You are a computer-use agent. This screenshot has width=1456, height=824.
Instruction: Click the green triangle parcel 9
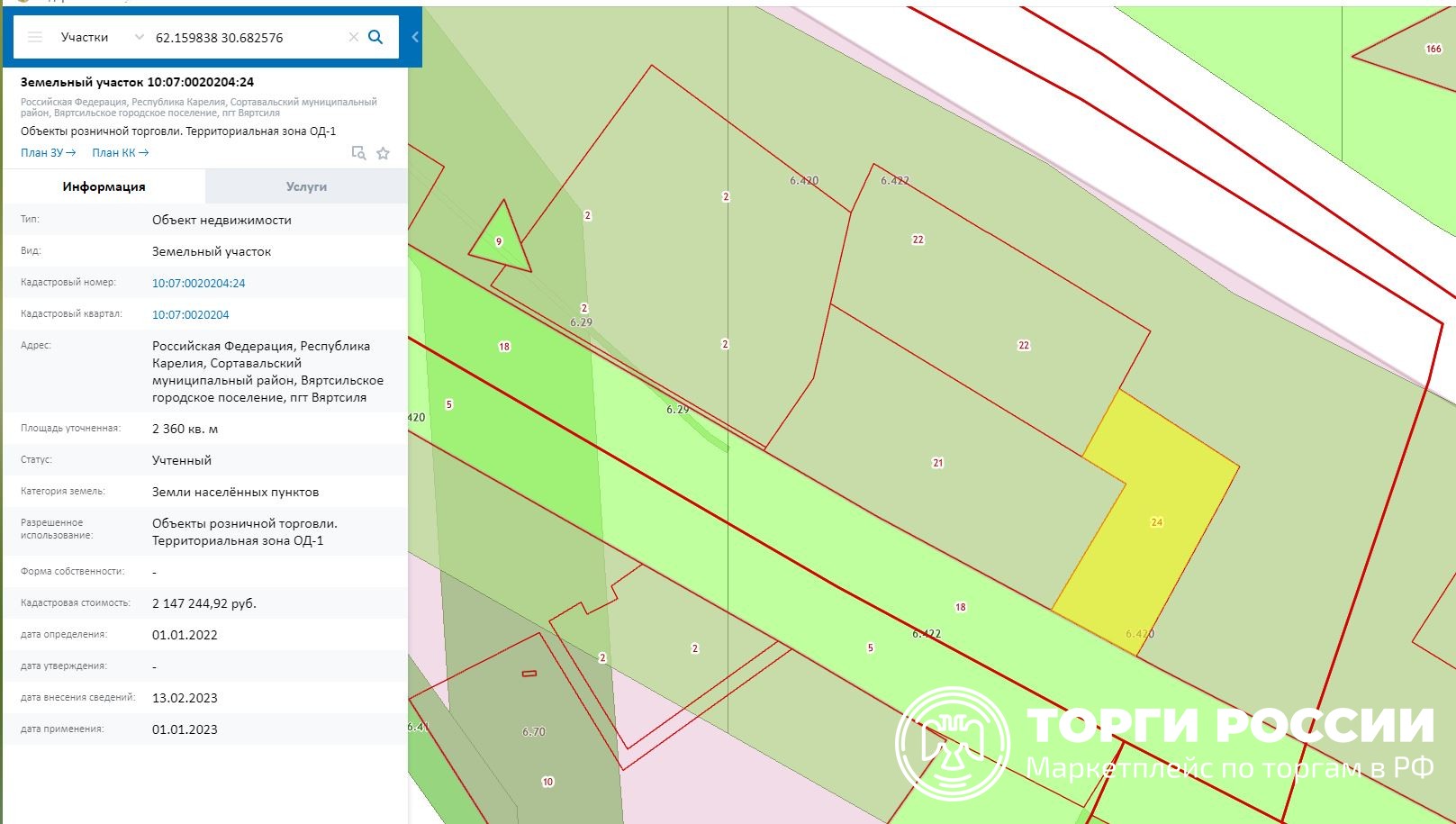click(500, 241)
